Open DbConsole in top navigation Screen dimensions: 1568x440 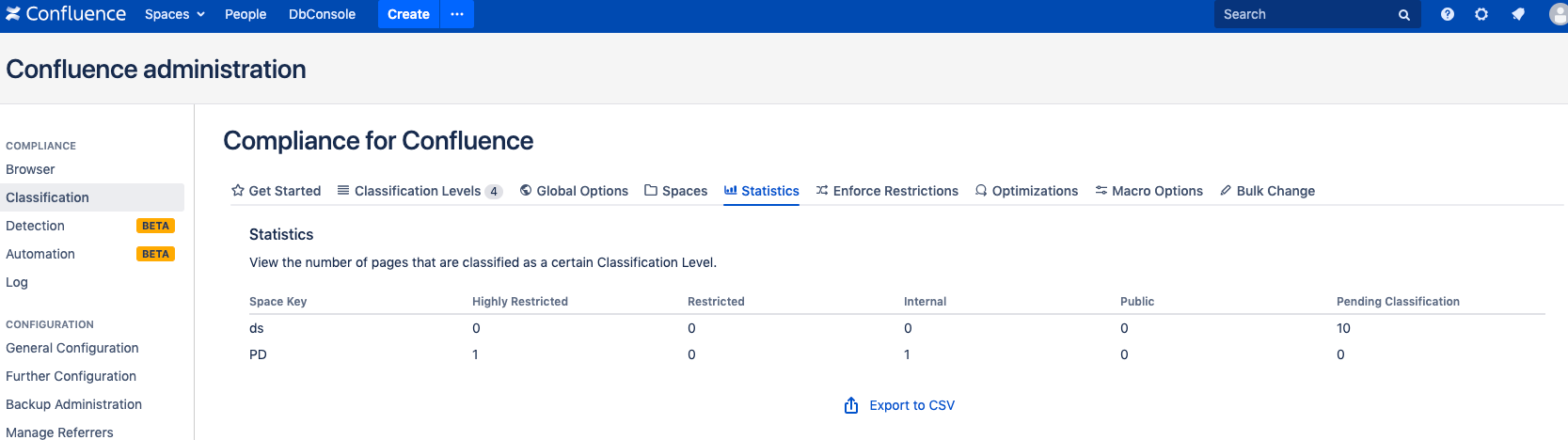[x=322, y=14]
